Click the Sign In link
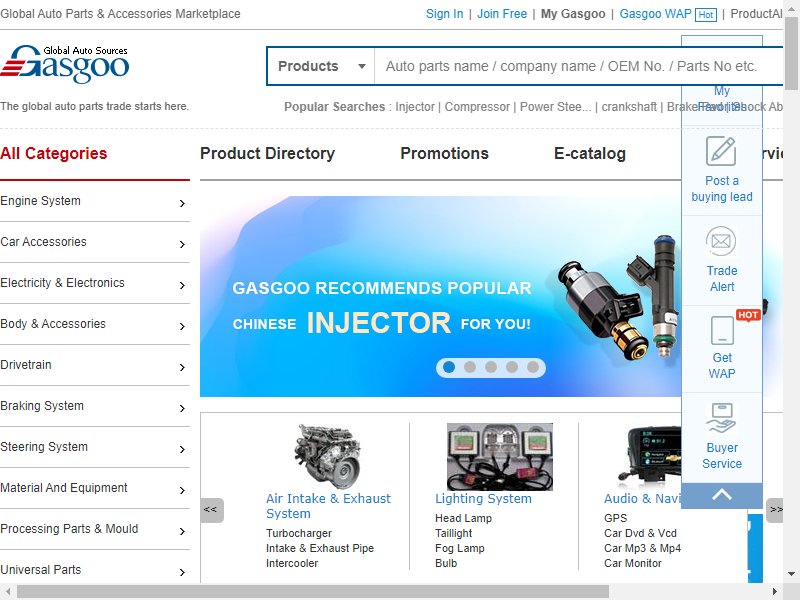The height and width of the screenshot is (600, 800). click(x=444, y=14)
